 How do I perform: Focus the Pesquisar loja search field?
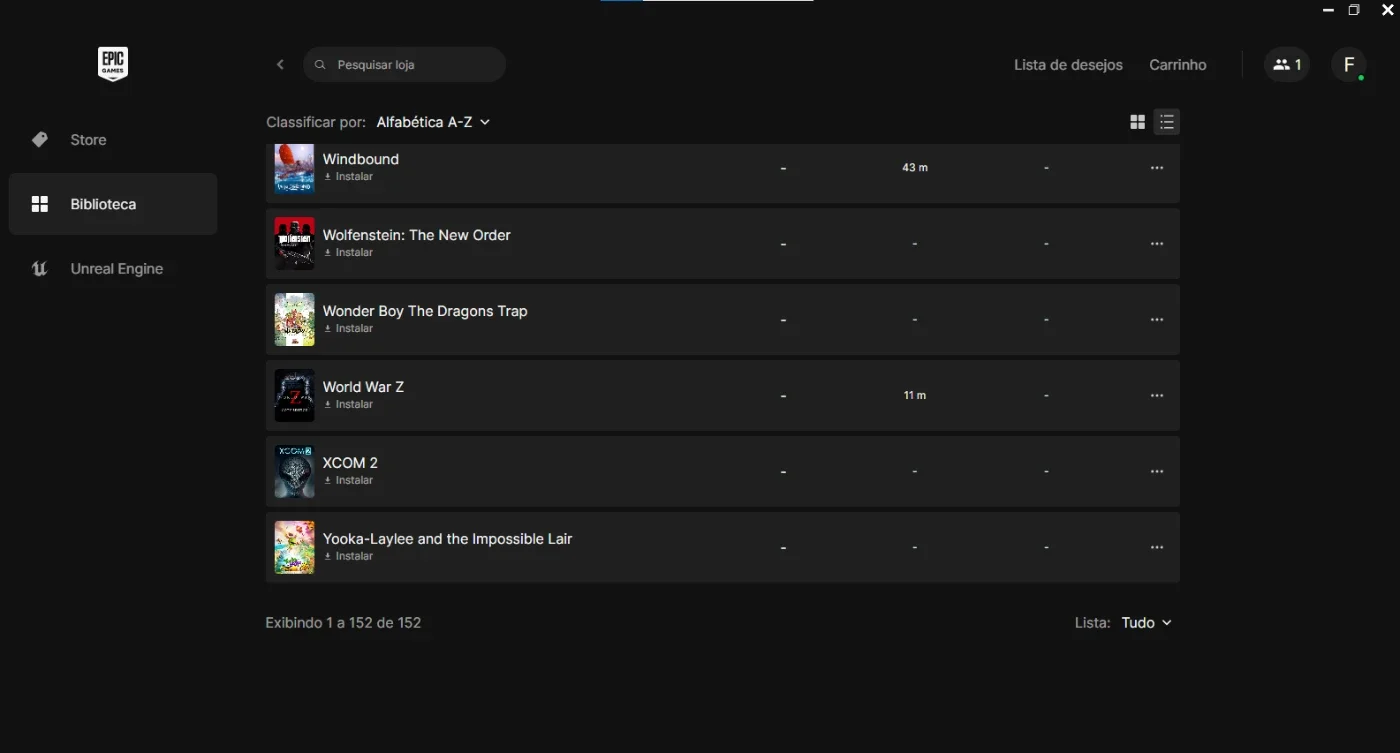[x=404, y=65]
